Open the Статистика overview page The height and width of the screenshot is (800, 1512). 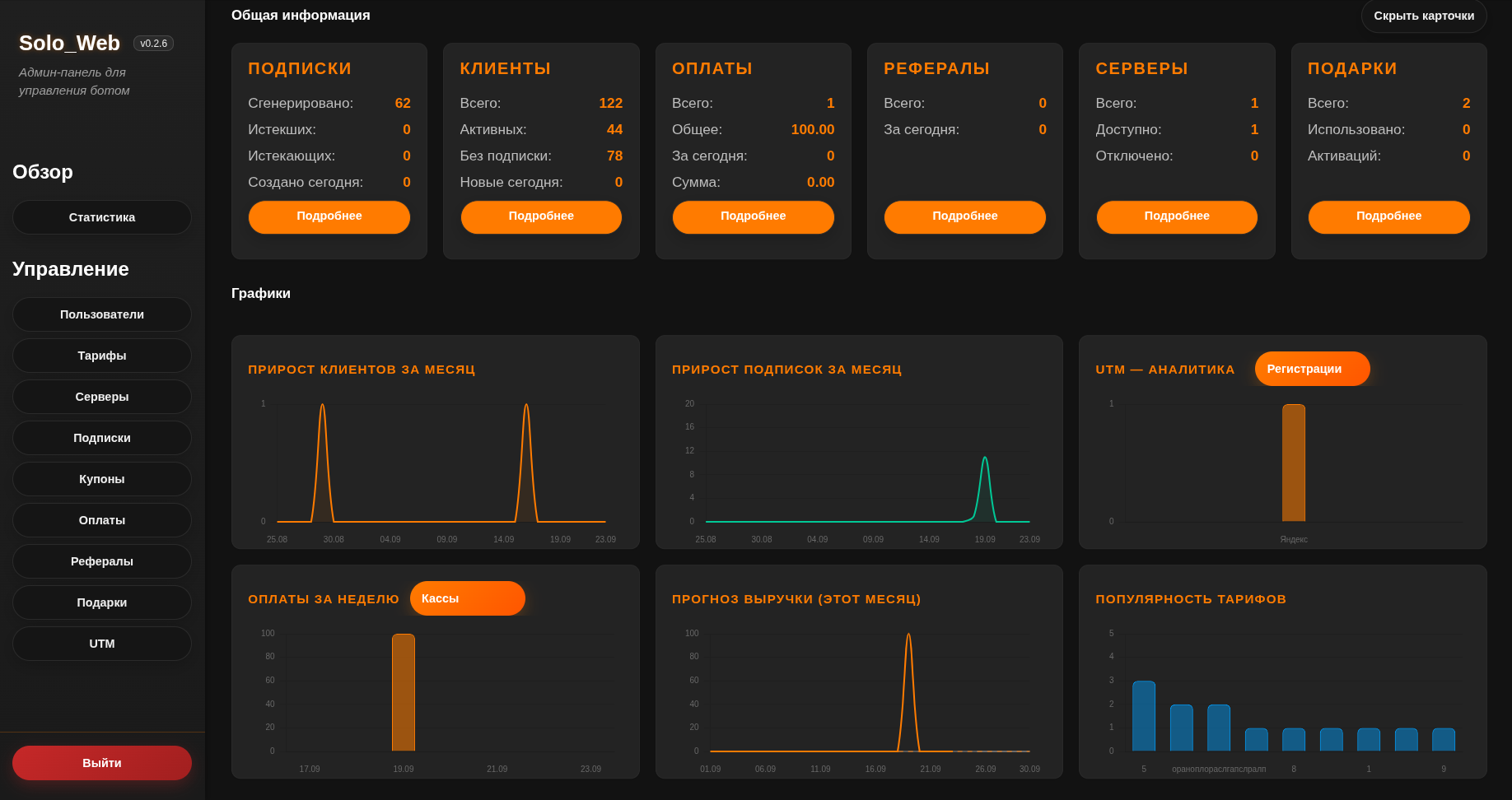(x=102, y=217)
